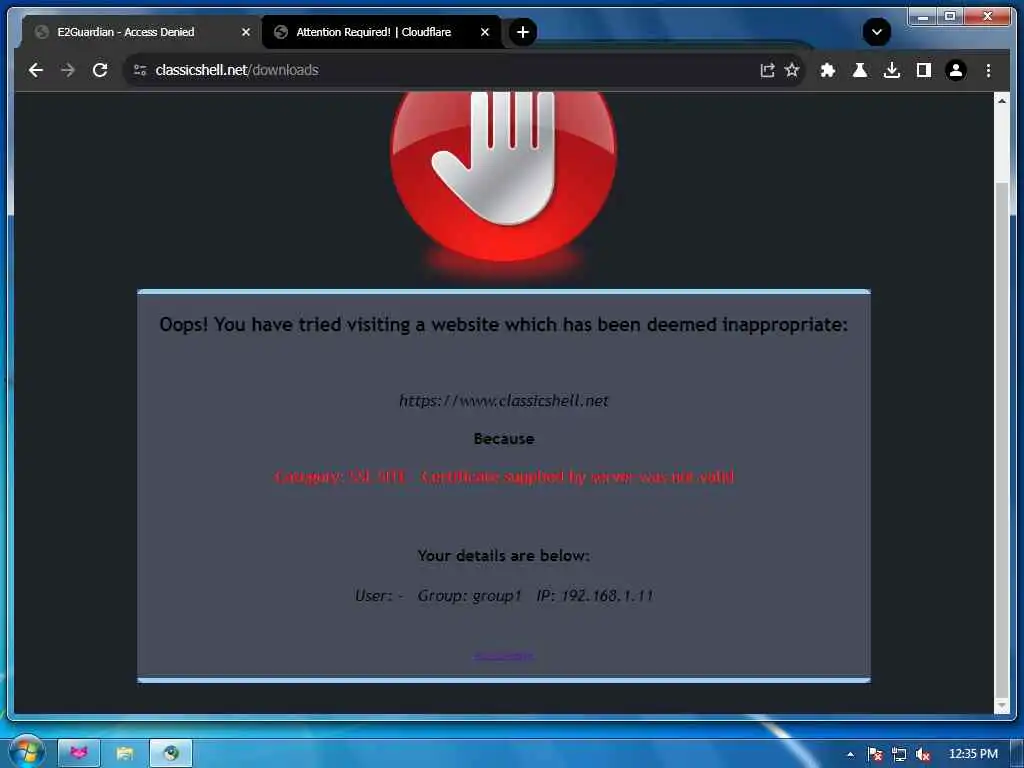The width and height of the screenshot is (1024, 768).
Task: Click the forward navigation arrow
Action: coord(68,70)
